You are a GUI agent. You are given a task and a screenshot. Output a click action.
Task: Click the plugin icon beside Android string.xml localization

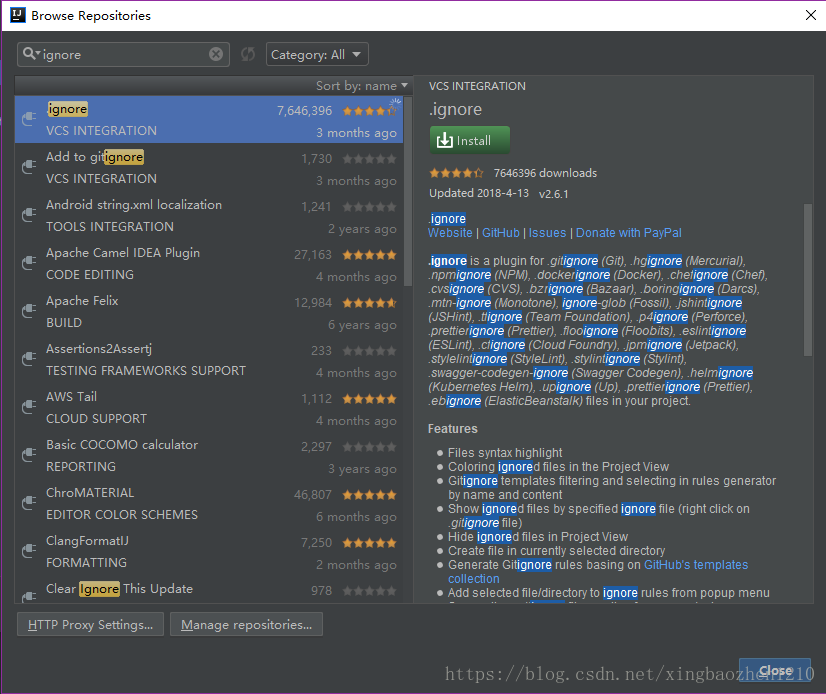click(x=29, y=216)
